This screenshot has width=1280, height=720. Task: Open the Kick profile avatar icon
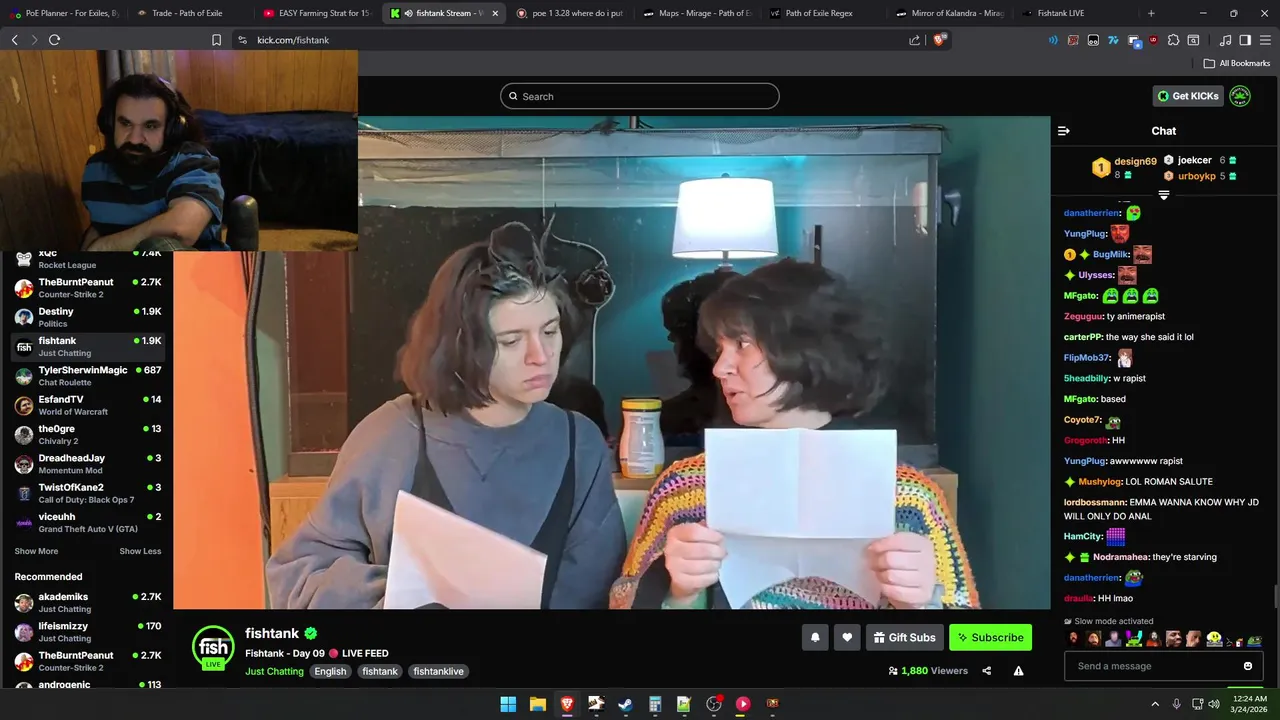[1240, 96]
